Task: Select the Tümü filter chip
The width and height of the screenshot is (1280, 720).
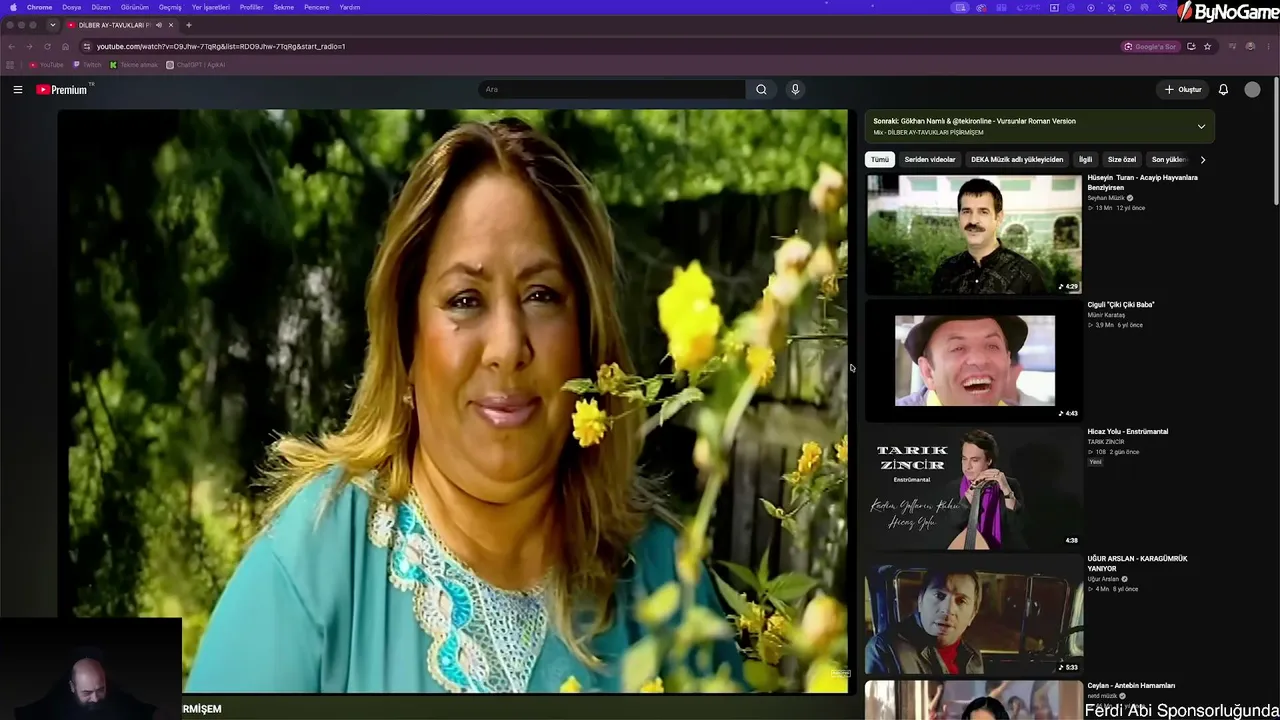Action: click(x=880, y=159)
